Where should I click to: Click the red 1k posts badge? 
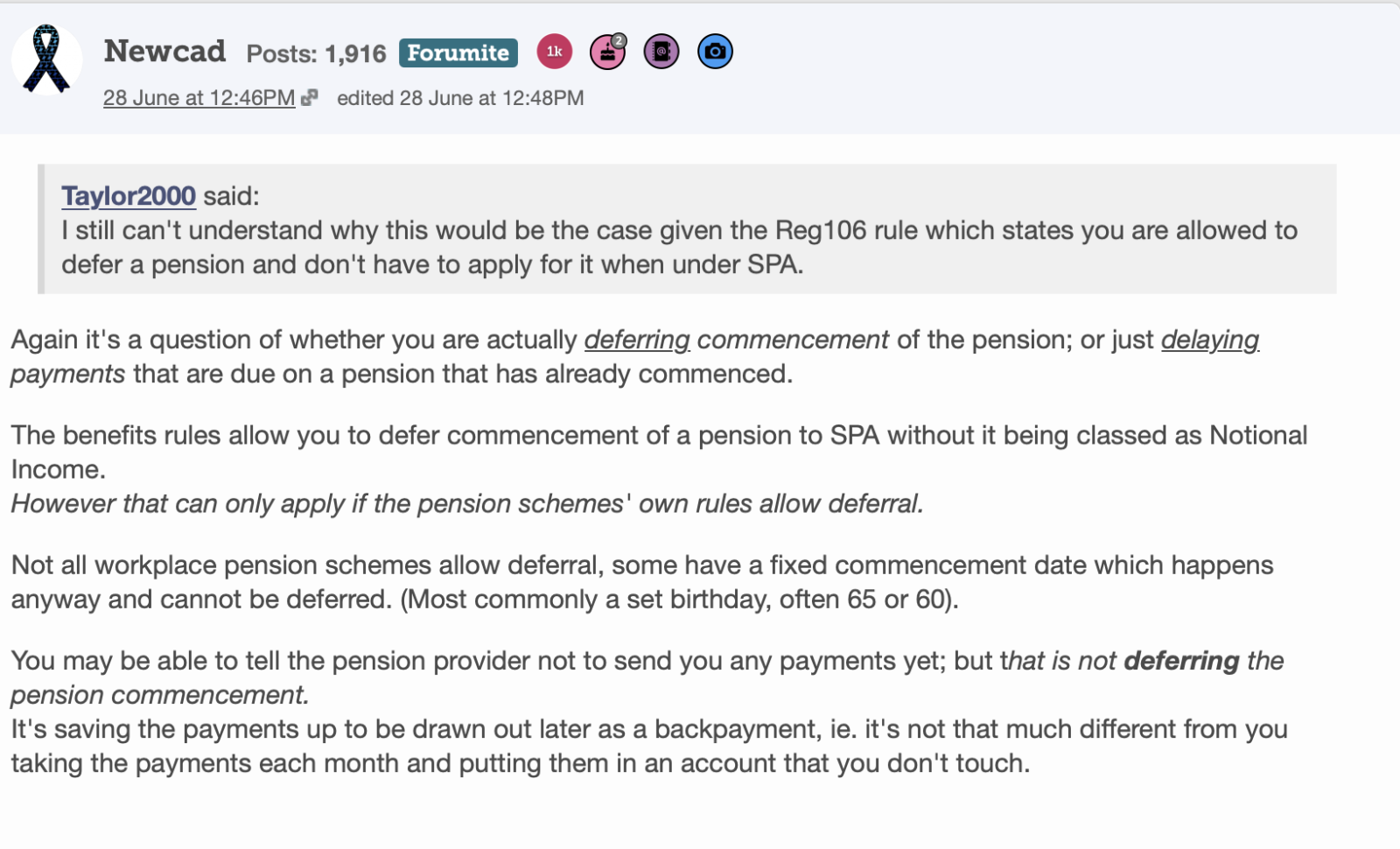(x=554, y=52)
